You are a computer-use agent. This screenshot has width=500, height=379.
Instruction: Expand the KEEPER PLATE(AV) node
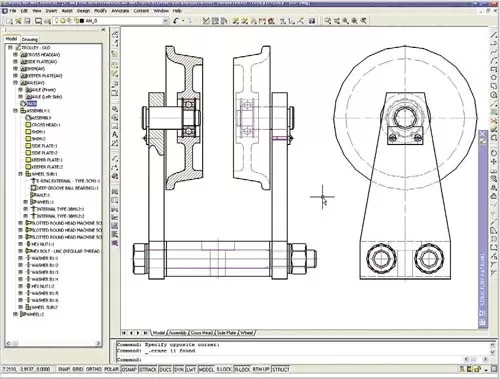point(15,76)
